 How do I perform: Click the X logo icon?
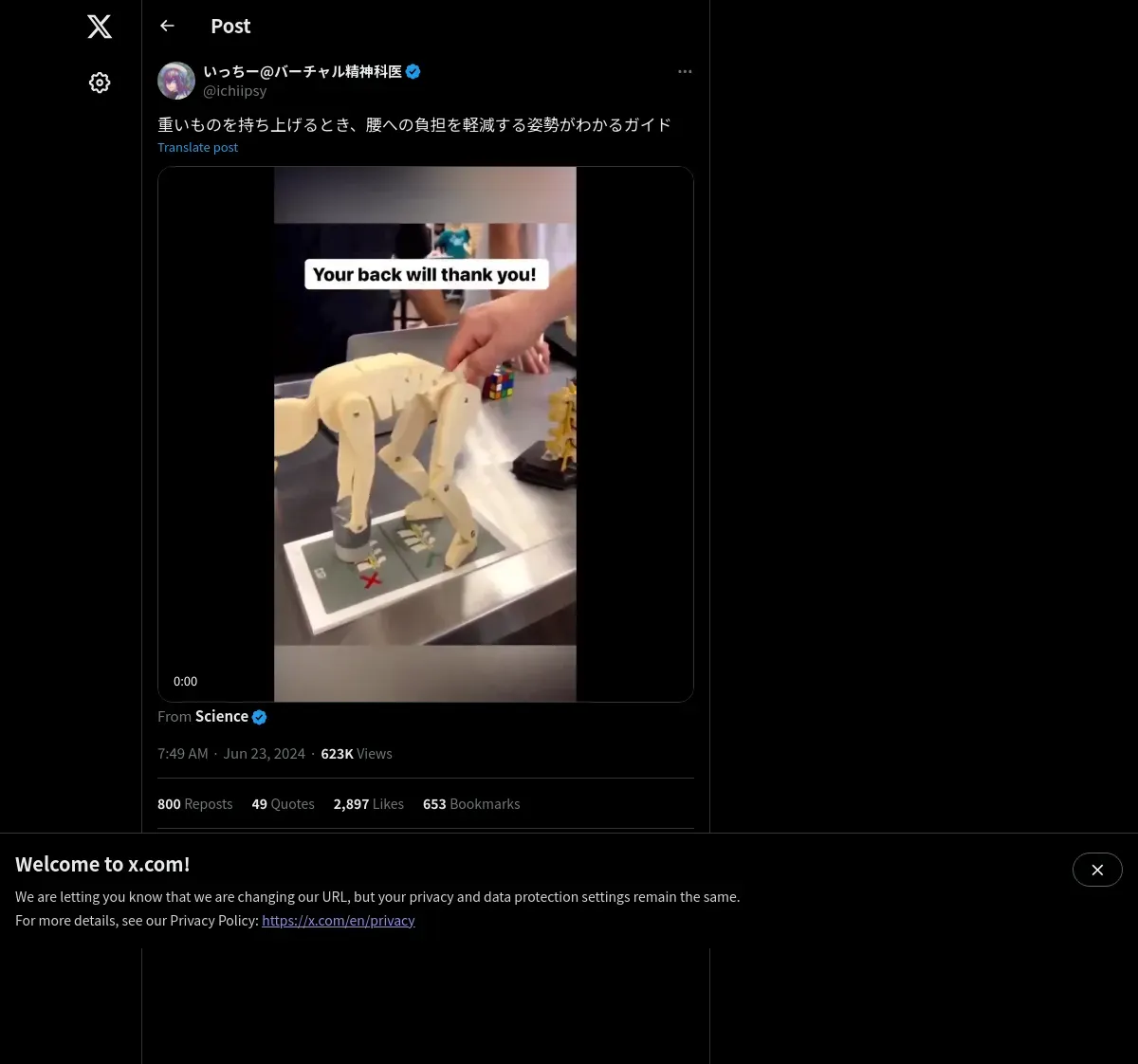point(100,27)
